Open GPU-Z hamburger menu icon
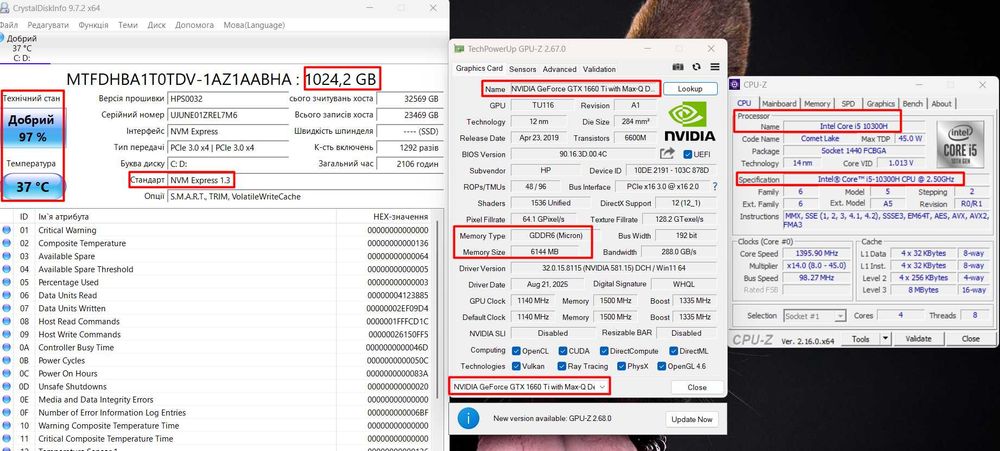This screenshot has width=1000, height=451. pos(715,67)
